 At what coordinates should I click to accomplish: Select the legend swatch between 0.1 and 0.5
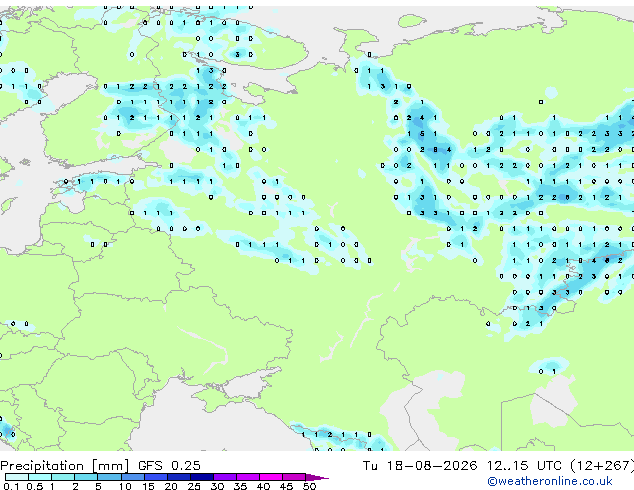click(17, 477)
